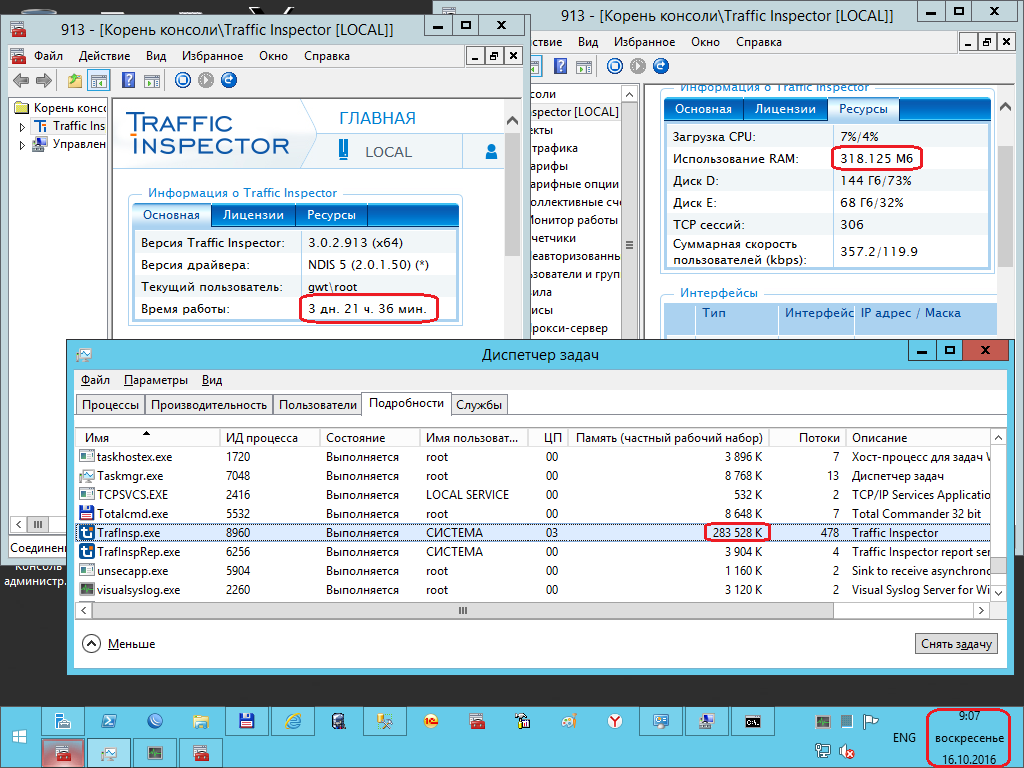Image resolution: width=1024 pixels, height=768 pixels.
Task: Click the scroll-down arrow of the process list
Action: (x=998, y=593)
